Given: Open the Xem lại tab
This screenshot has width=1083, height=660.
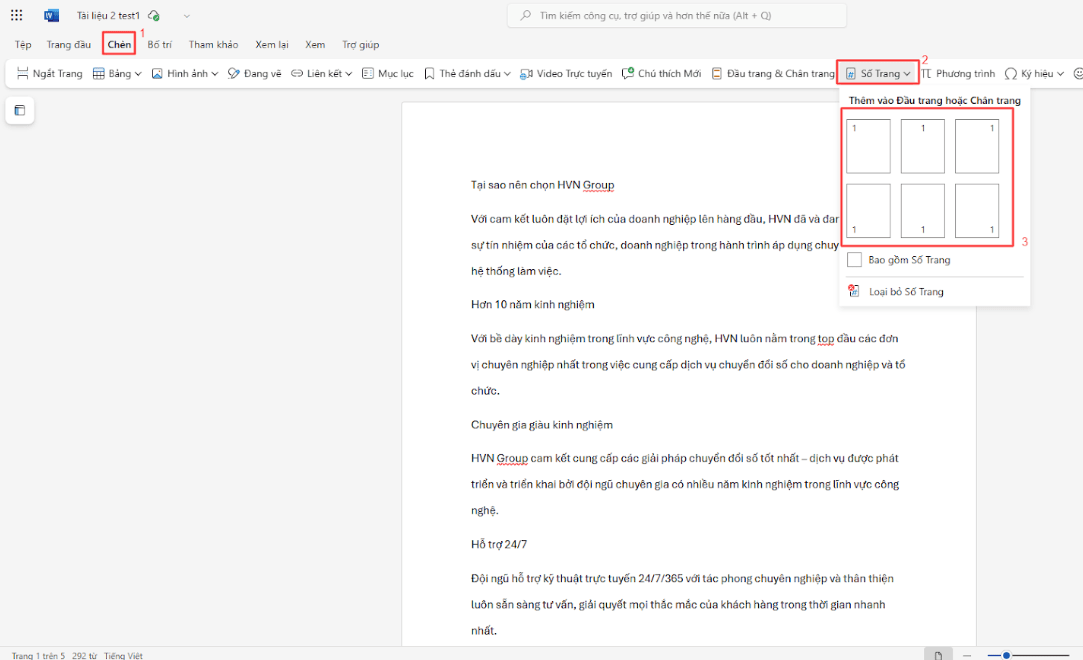Looking at the screenshot, I should coord(271,44).
